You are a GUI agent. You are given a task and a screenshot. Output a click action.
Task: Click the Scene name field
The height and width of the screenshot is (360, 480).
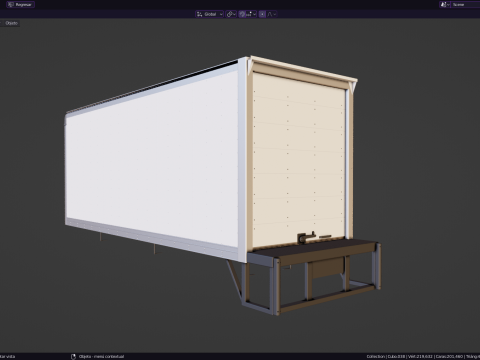pos(466,5)
